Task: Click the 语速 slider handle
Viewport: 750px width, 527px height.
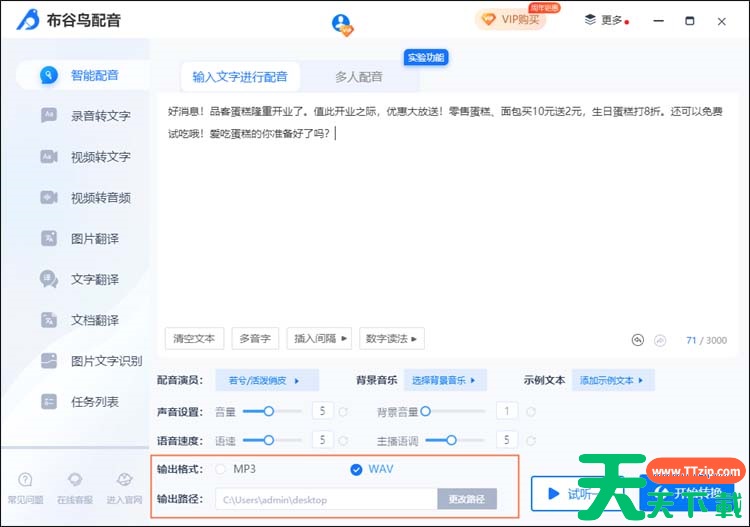Action: (269, 440)
